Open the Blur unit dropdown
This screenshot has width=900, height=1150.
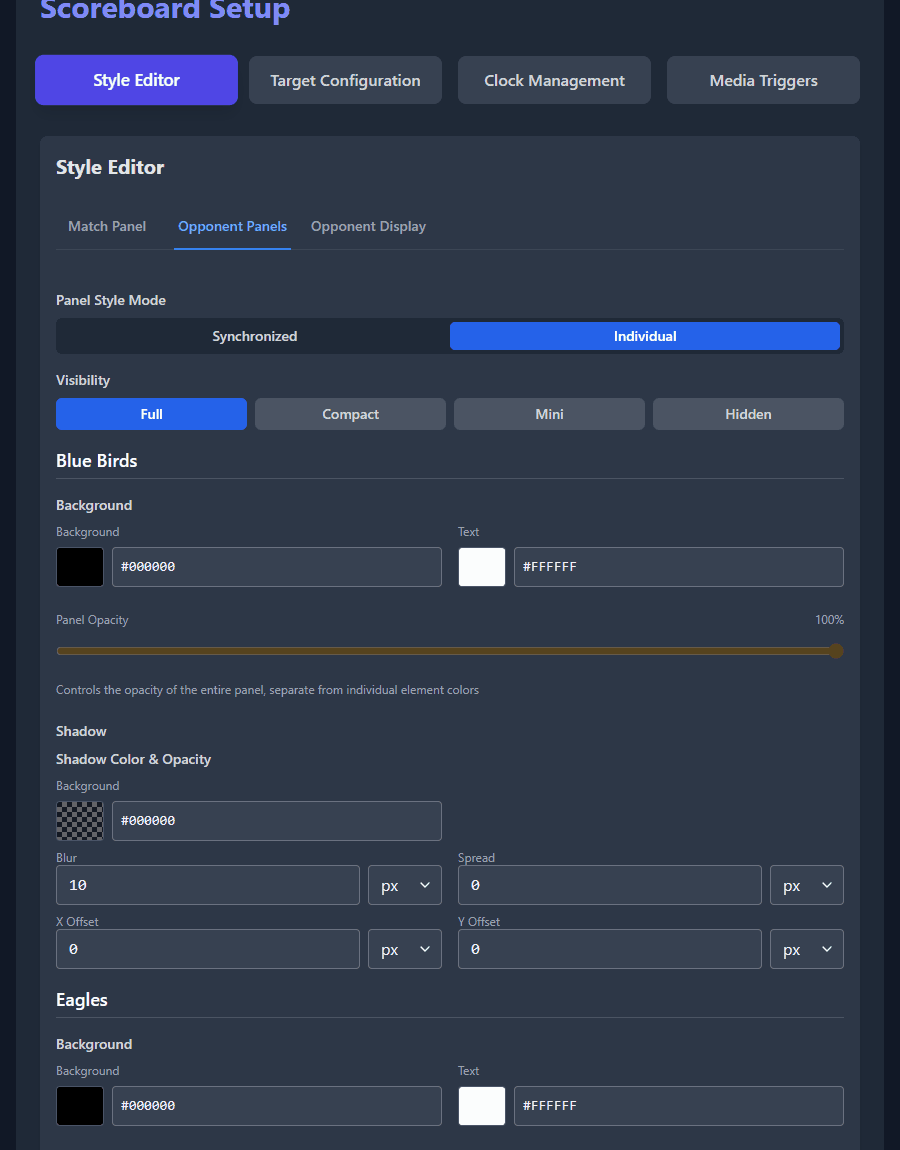click(405, 885)
